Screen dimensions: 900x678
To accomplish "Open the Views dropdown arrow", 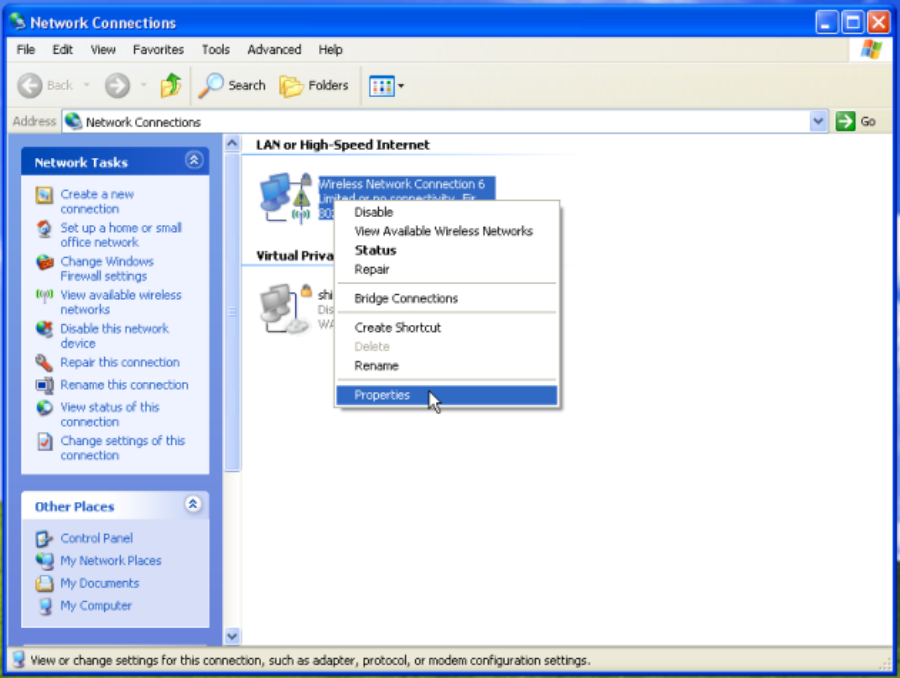I will (401, 86).
